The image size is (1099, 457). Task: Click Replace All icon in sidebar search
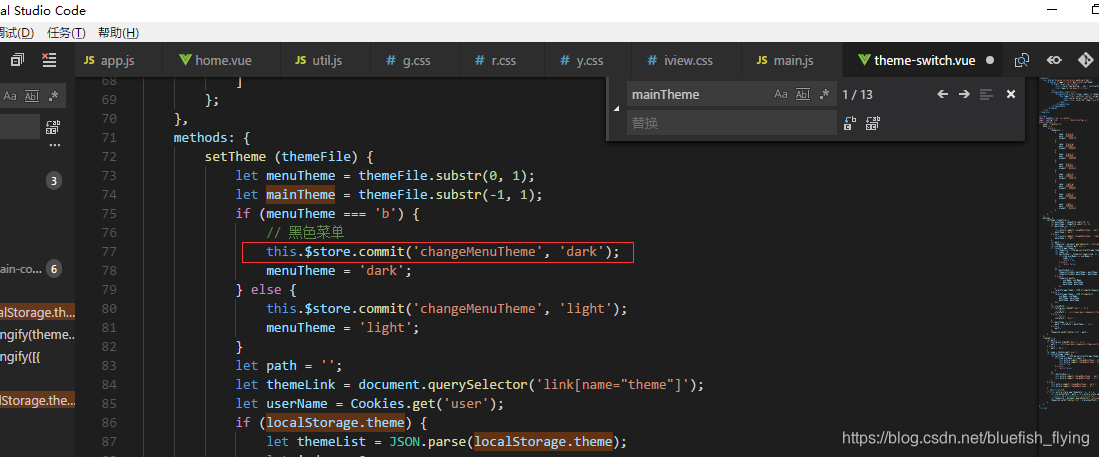53,127
